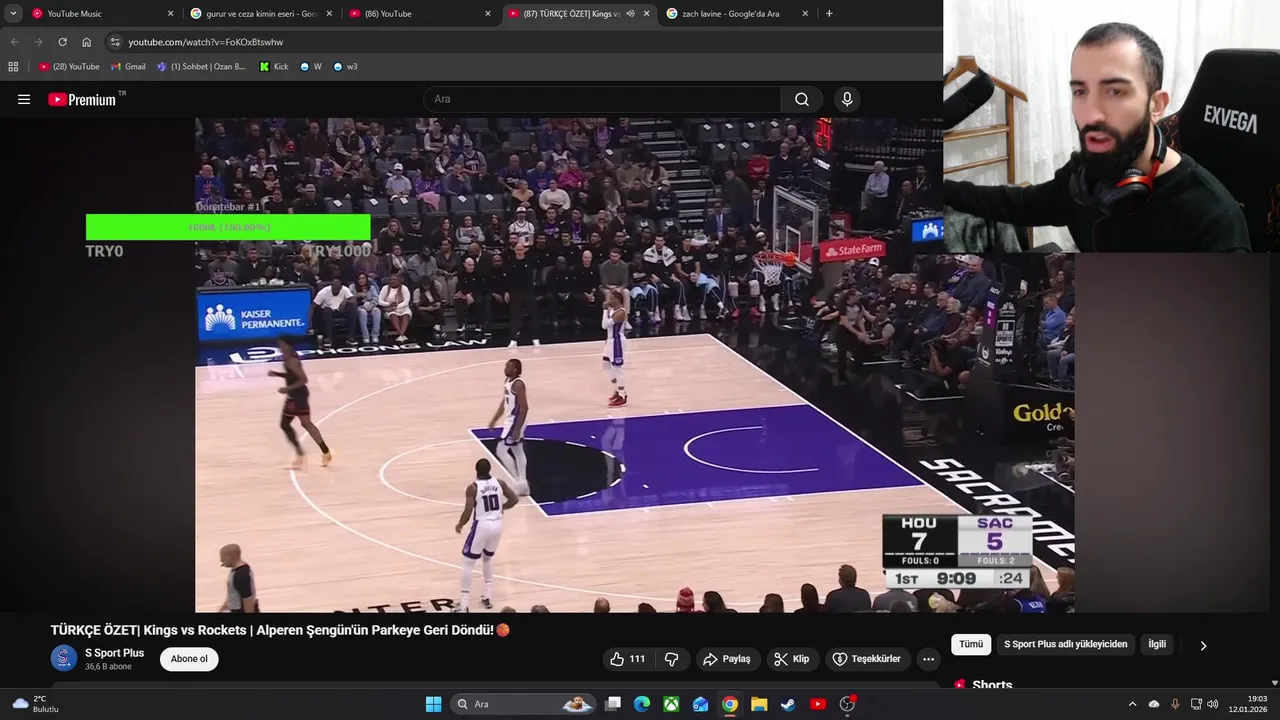Open OBS Studio from the taskbar
The width and height of the screenshot is (1280, 720).
(847, 704)
